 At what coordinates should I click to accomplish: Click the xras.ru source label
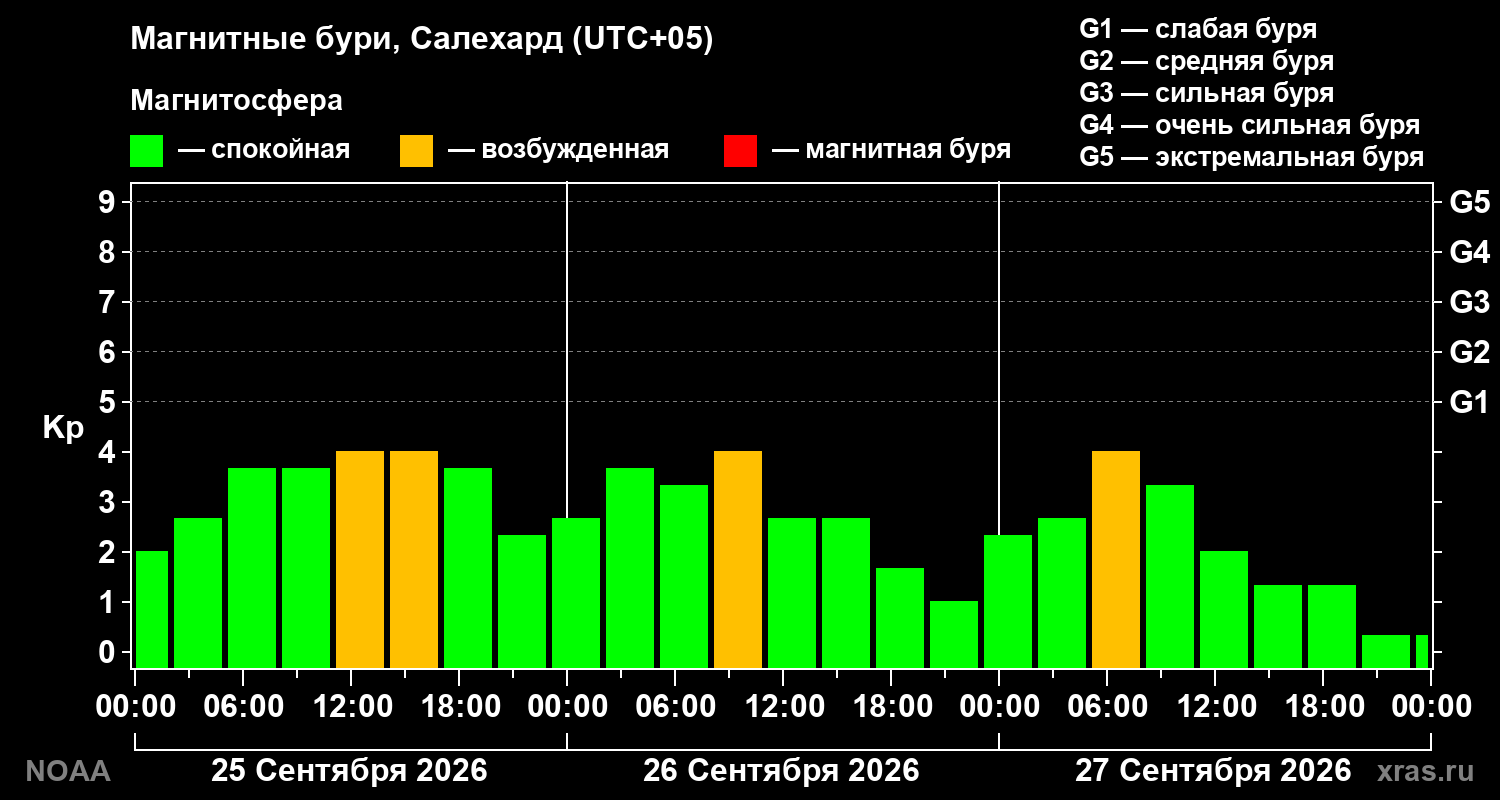pos(1426,772)
